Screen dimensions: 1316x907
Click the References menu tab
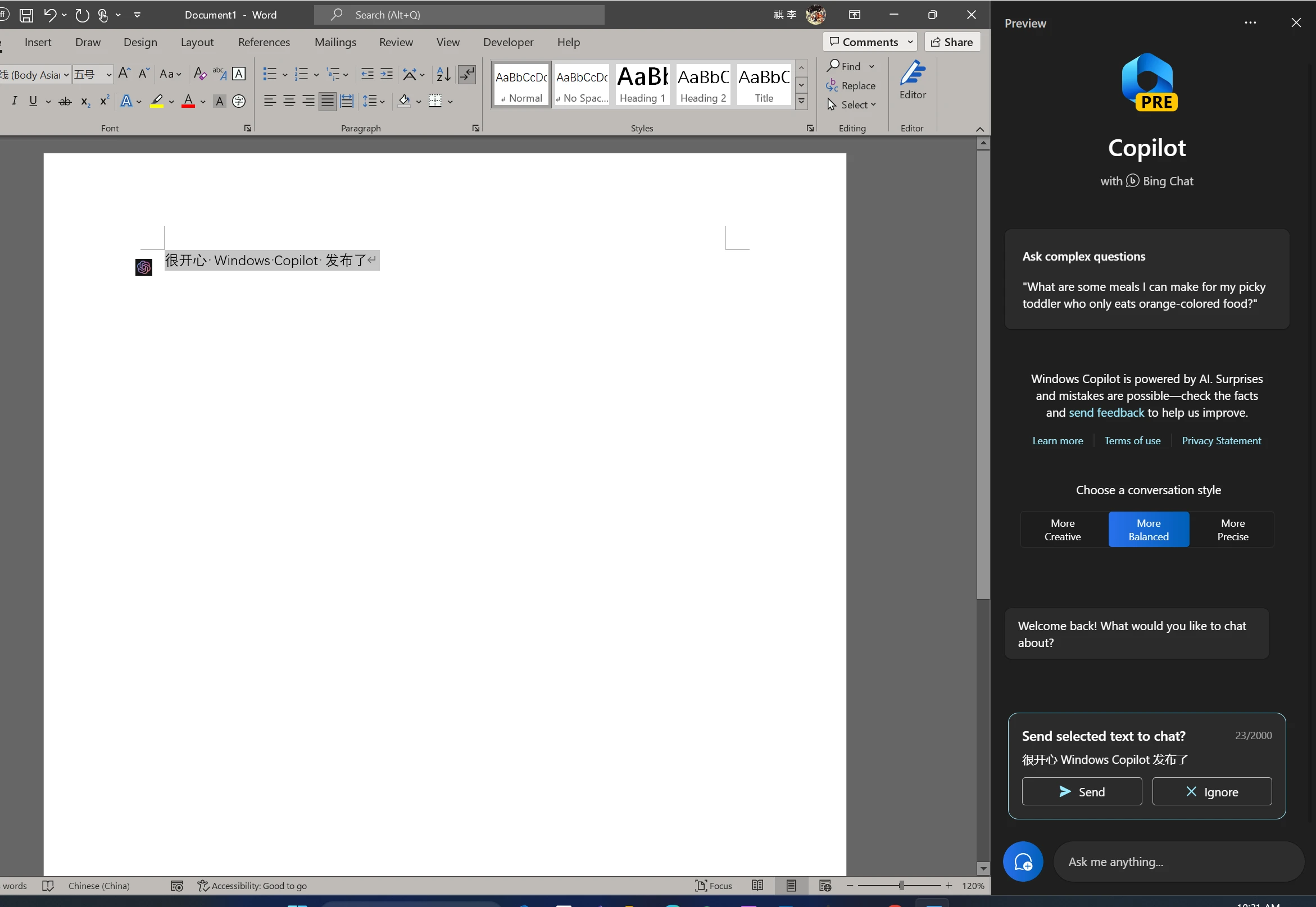pos(264,42)
